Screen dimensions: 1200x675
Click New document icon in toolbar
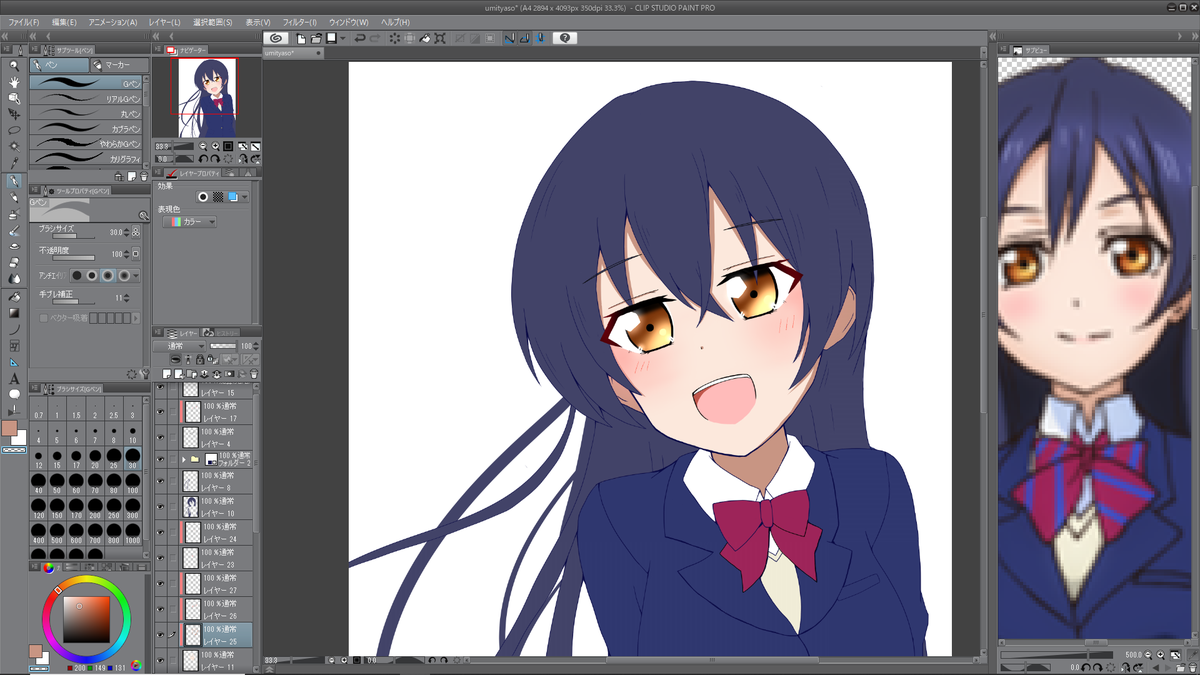pyautogui.click(x=302, y=38)
